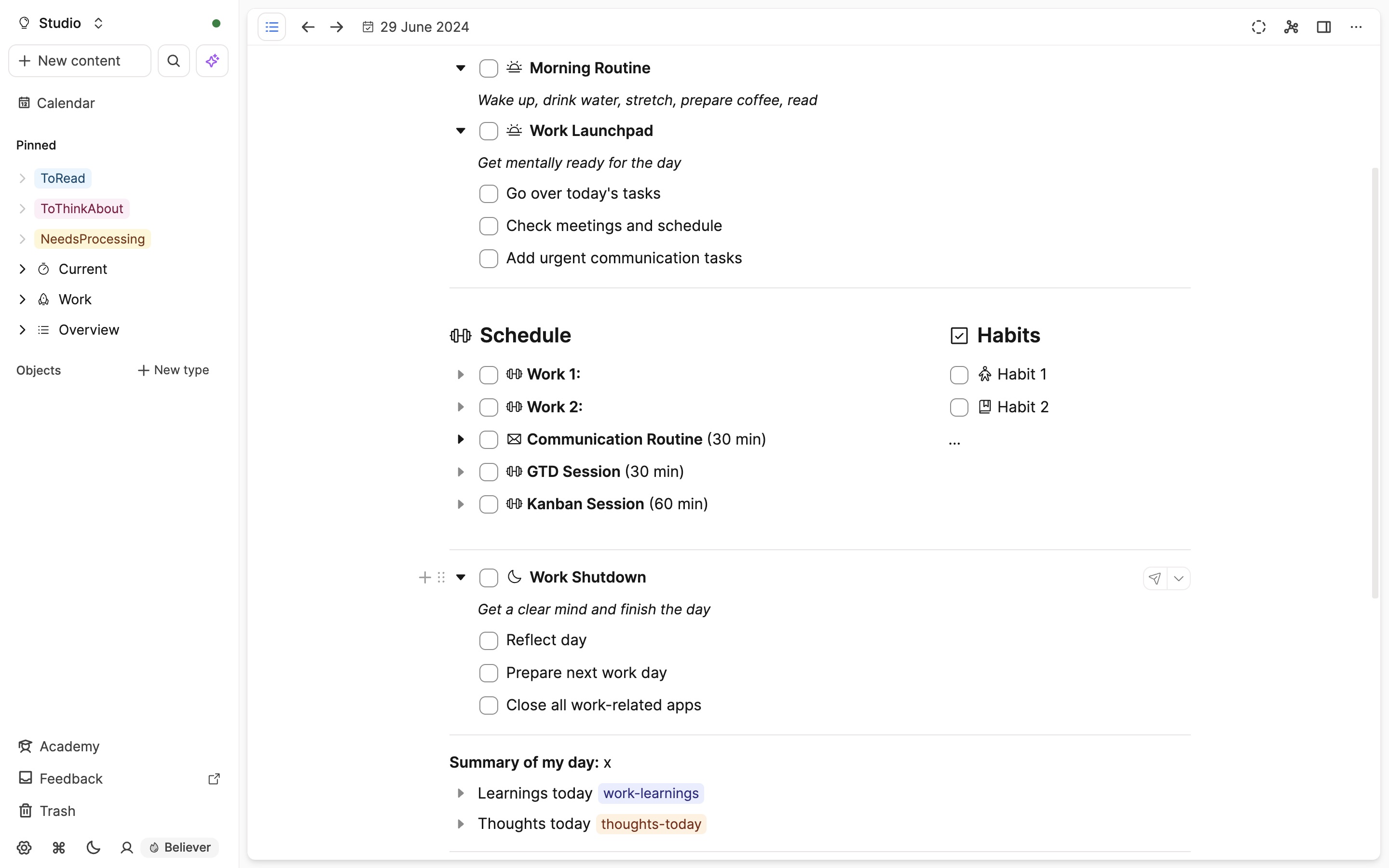Toggle dark mode moon icon
The image size is (1389, 868).
[x=93, y=847]
